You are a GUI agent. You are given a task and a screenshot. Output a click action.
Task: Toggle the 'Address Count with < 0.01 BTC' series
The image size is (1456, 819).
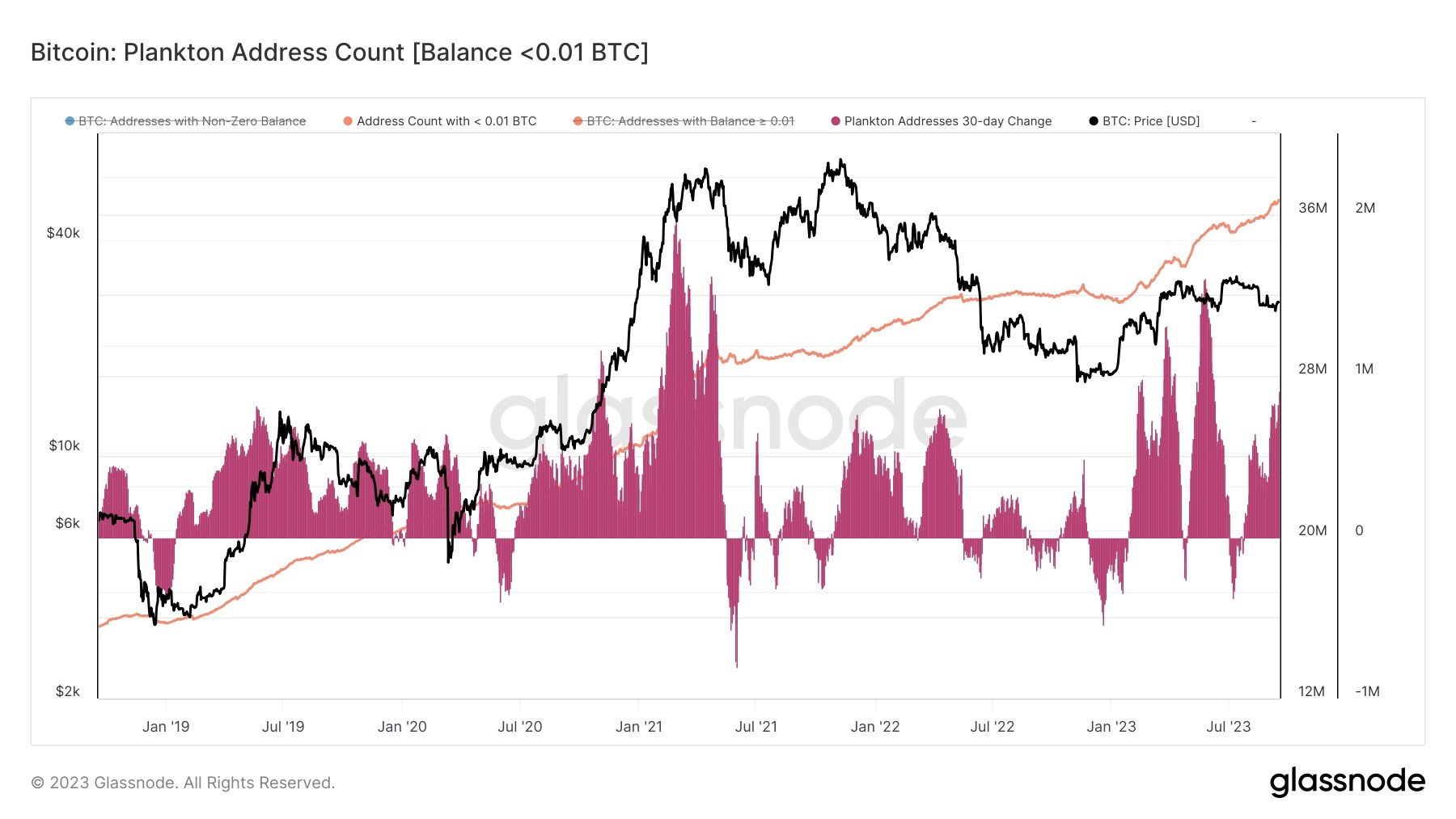click(447, 121)
